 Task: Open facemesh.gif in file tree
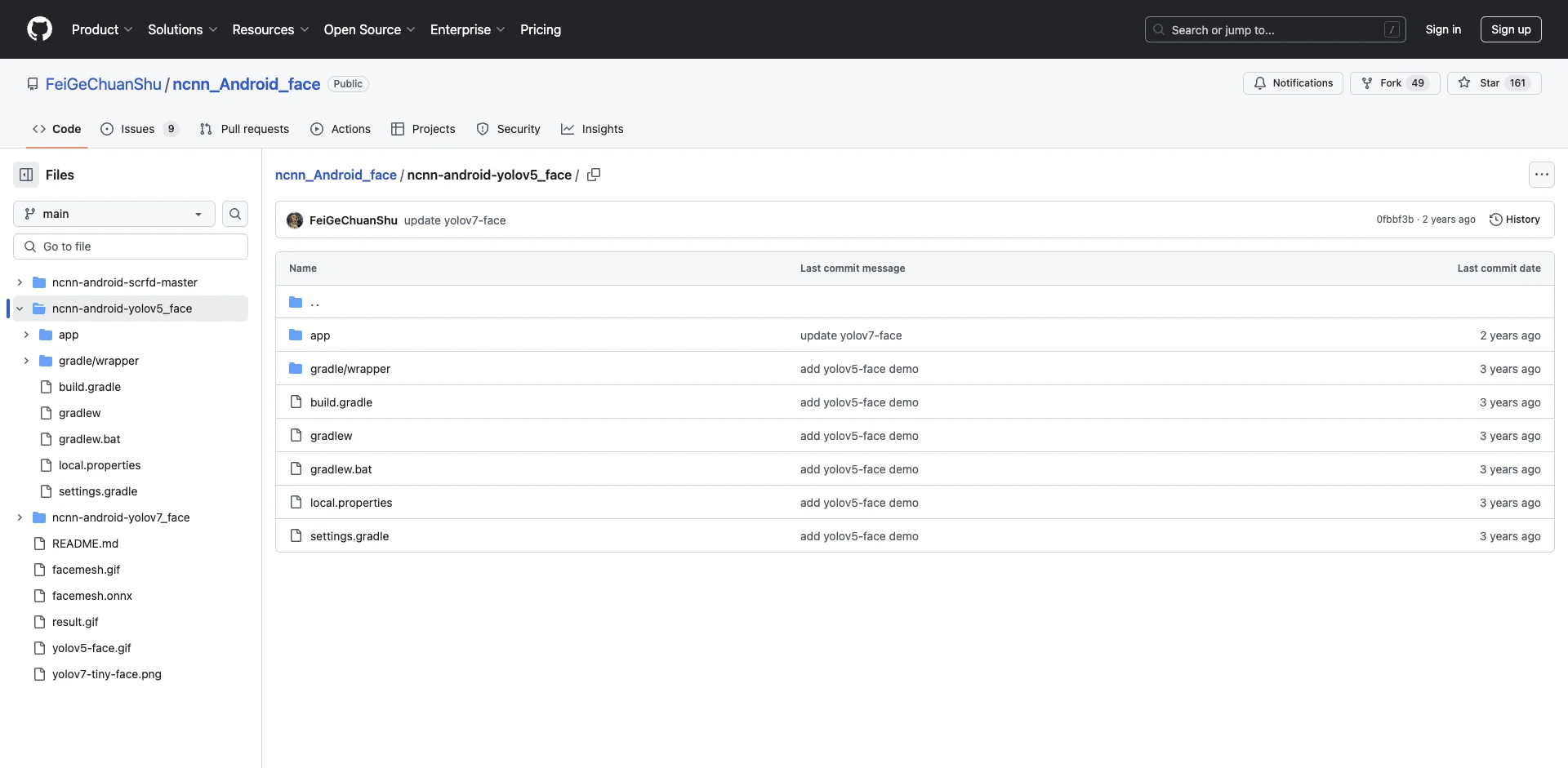click(x=86, y=570)
